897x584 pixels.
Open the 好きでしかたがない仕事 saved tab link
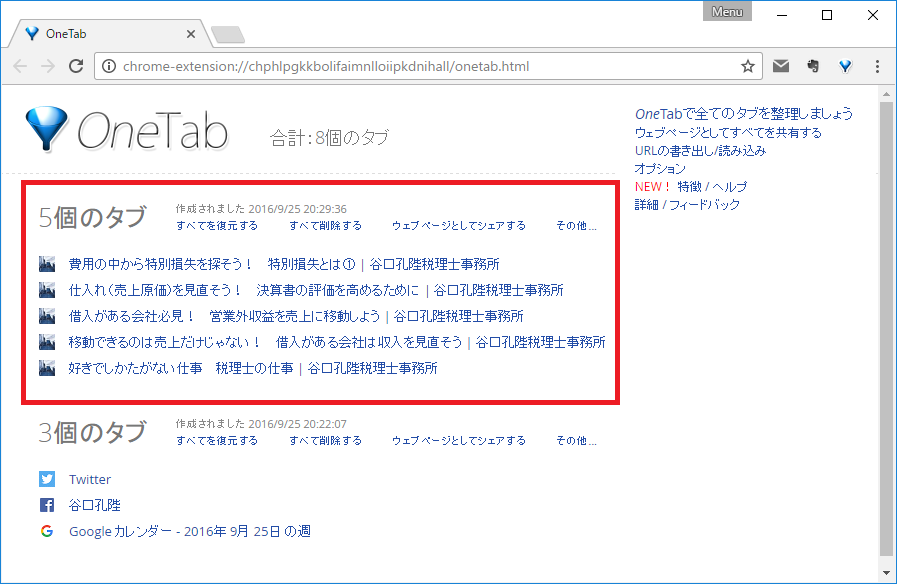(x=181, y=368)
